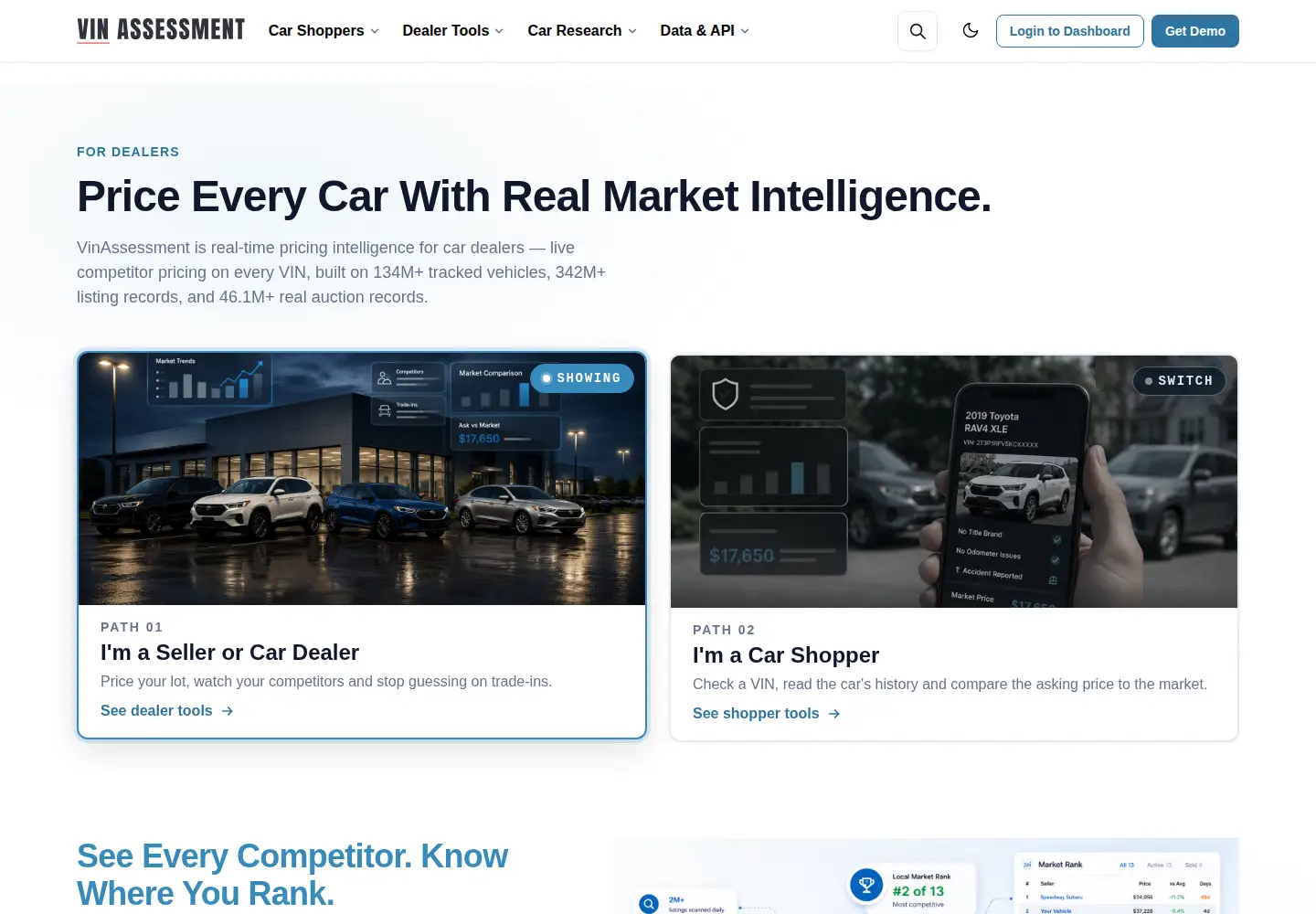1316x914 pixels.
Task: Click the shield icon on shopper image
Action: [x=726, y=394]
